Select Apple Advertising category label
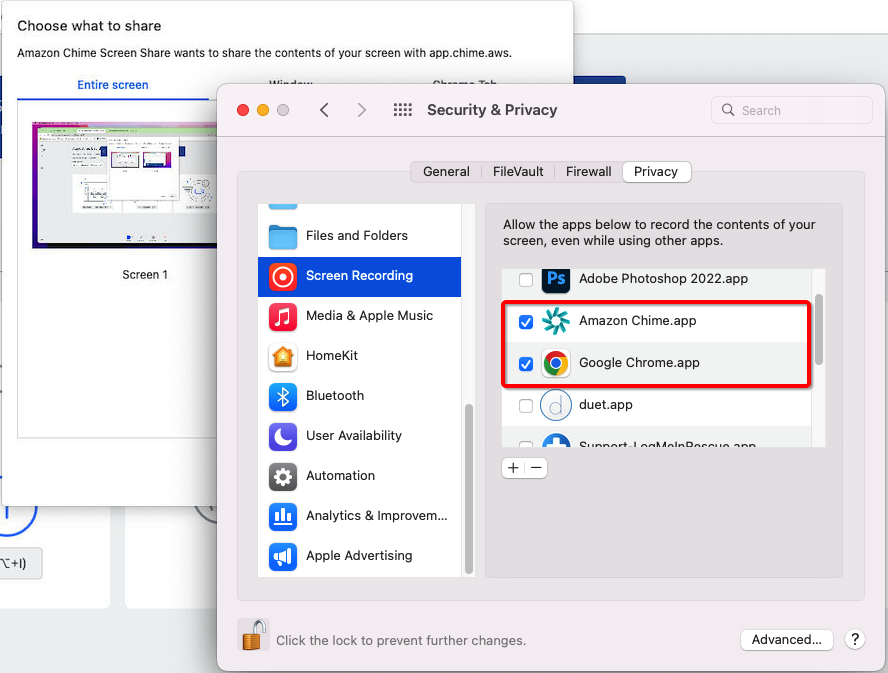 pos(359,556)
